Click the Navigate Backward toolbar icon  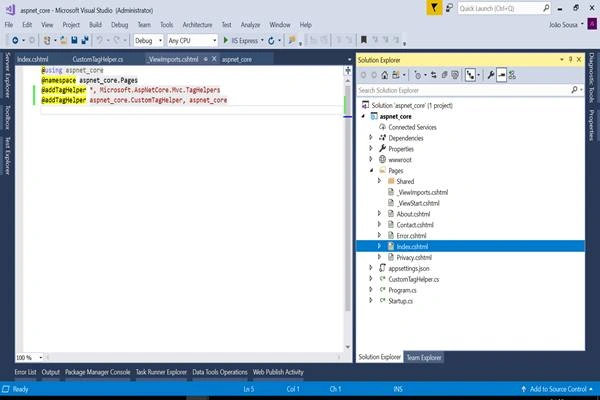click(x=15, y=40)
